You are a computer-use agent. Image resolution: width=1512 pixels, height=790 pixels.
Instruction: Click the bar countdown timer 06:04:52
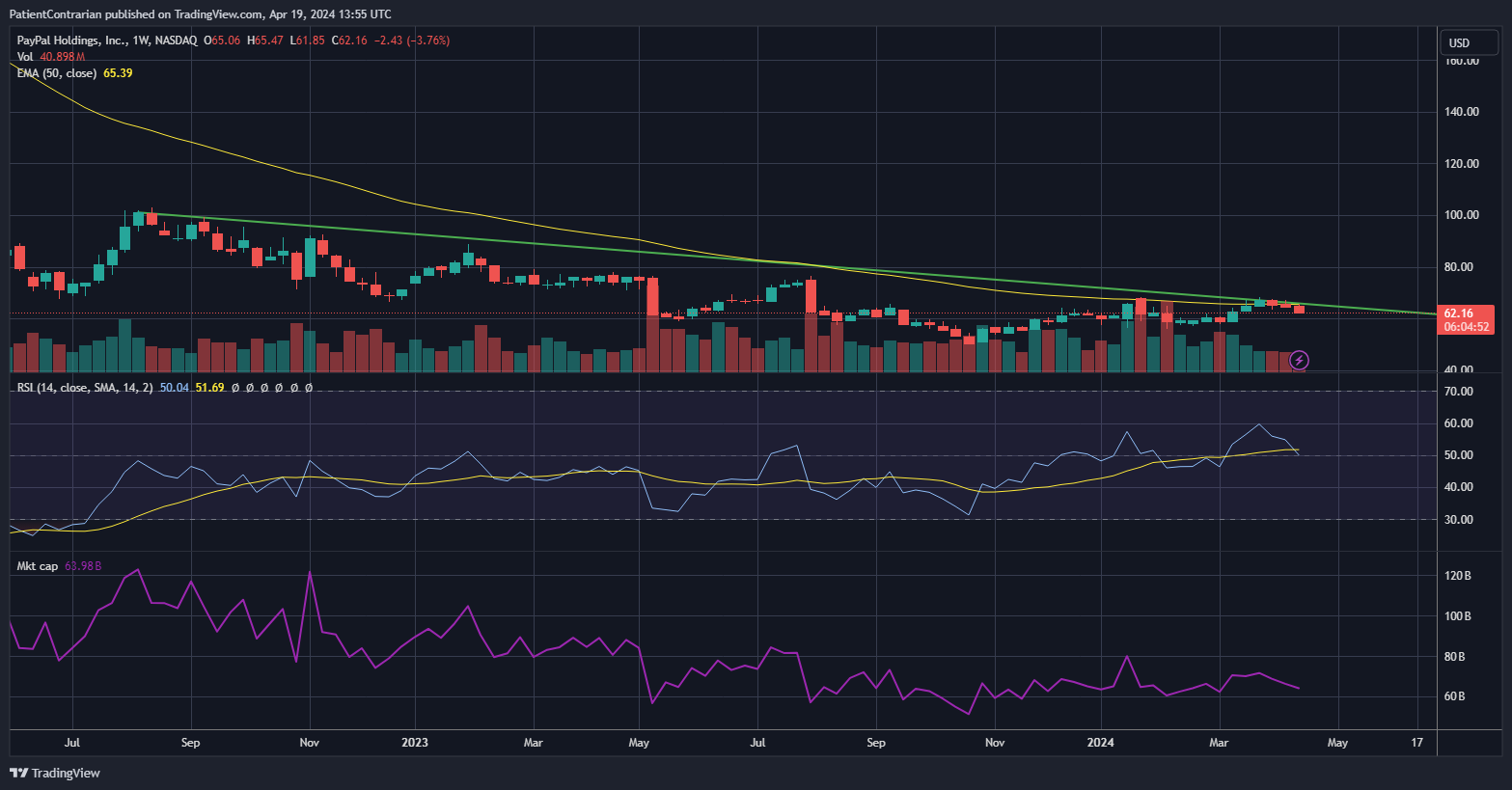point(1466,327)
